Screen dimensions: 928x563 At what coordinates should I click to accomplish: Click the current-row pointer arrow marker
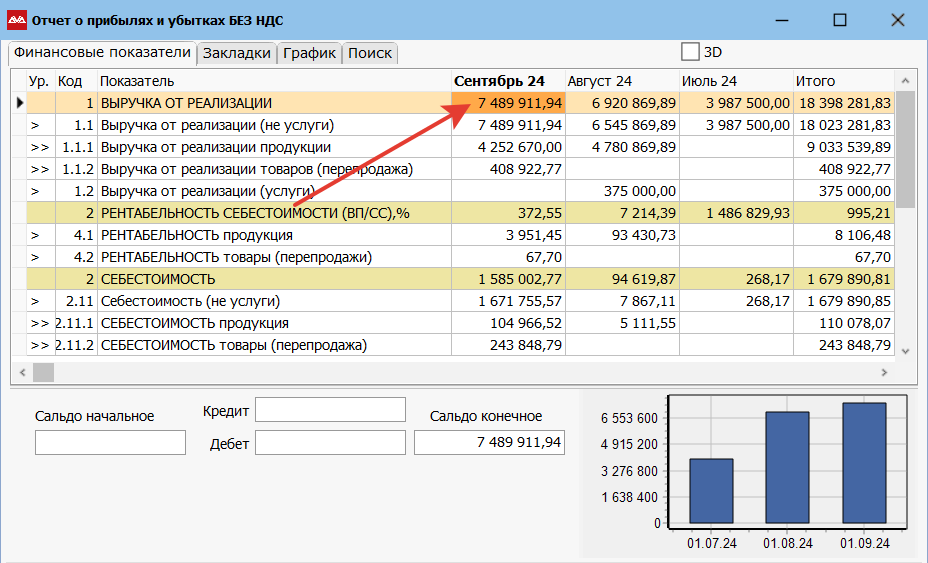(x=20, y=103)
